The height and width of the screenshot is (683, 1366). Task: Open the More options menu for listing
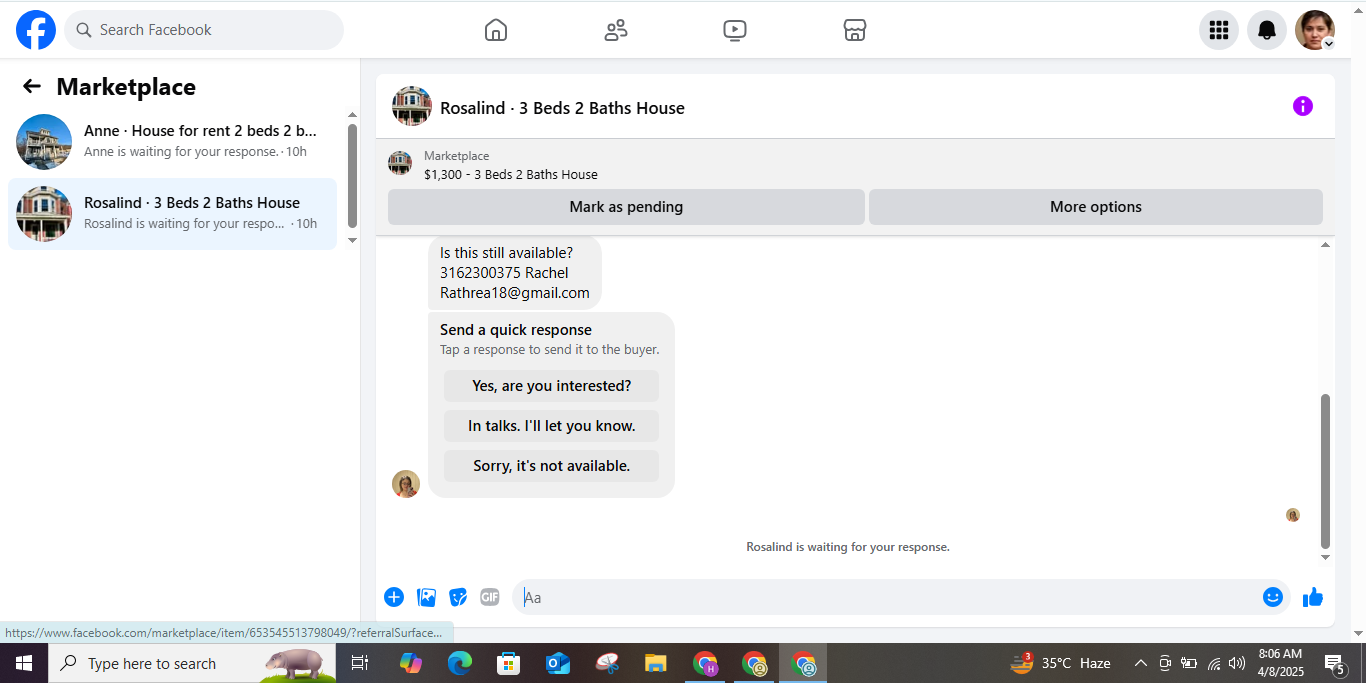coord(1096,207)
